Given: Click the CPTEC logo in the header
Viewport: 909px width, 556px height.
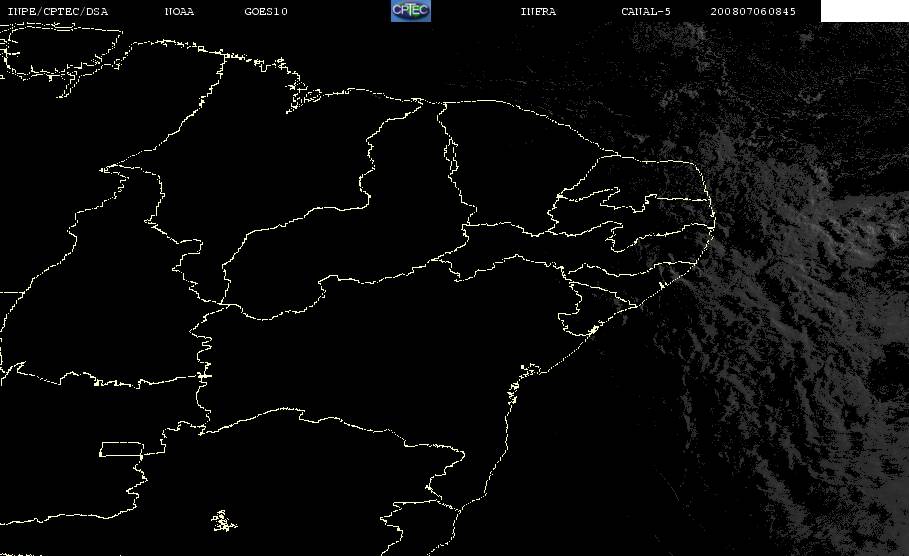Looking at the screenshot, I should tap(411, 11).
